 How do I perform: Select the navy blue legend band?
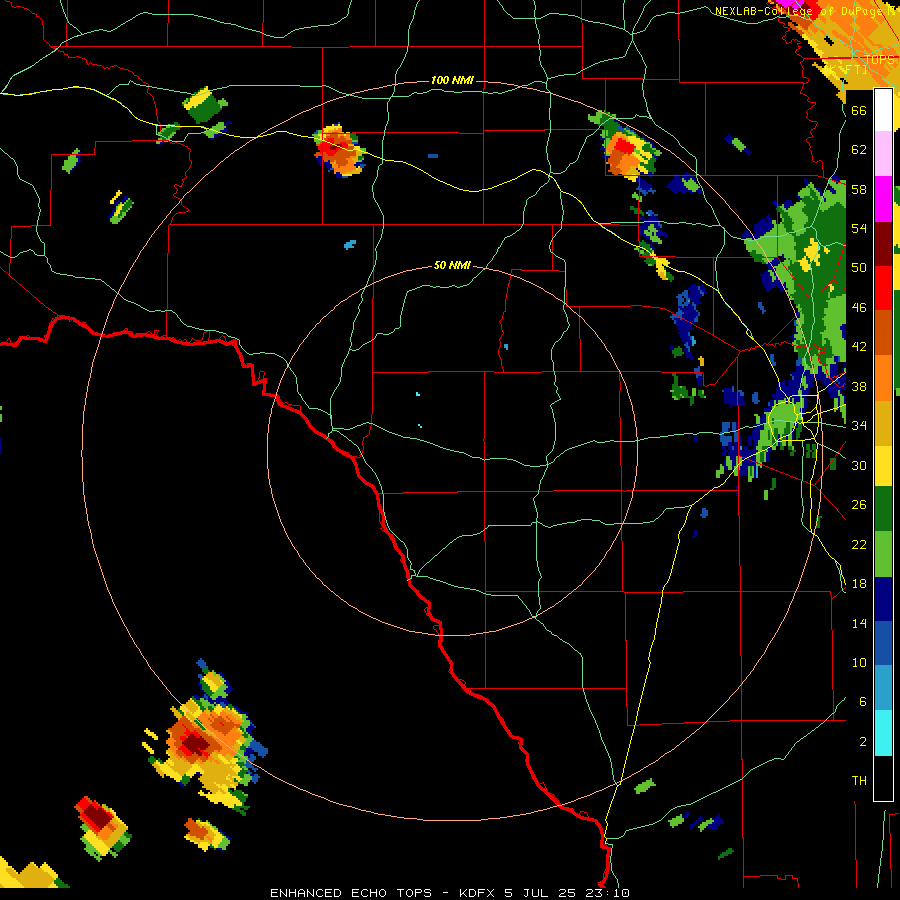click(x=883, y=599)
